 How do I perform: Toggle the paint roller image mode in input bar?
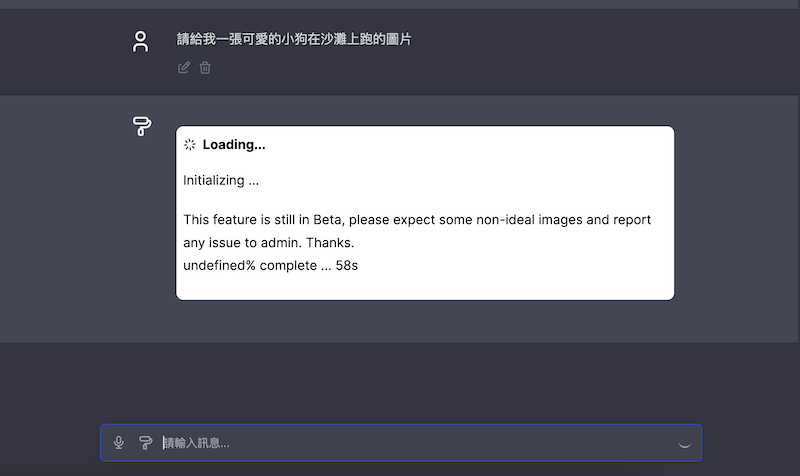(146, 442)
